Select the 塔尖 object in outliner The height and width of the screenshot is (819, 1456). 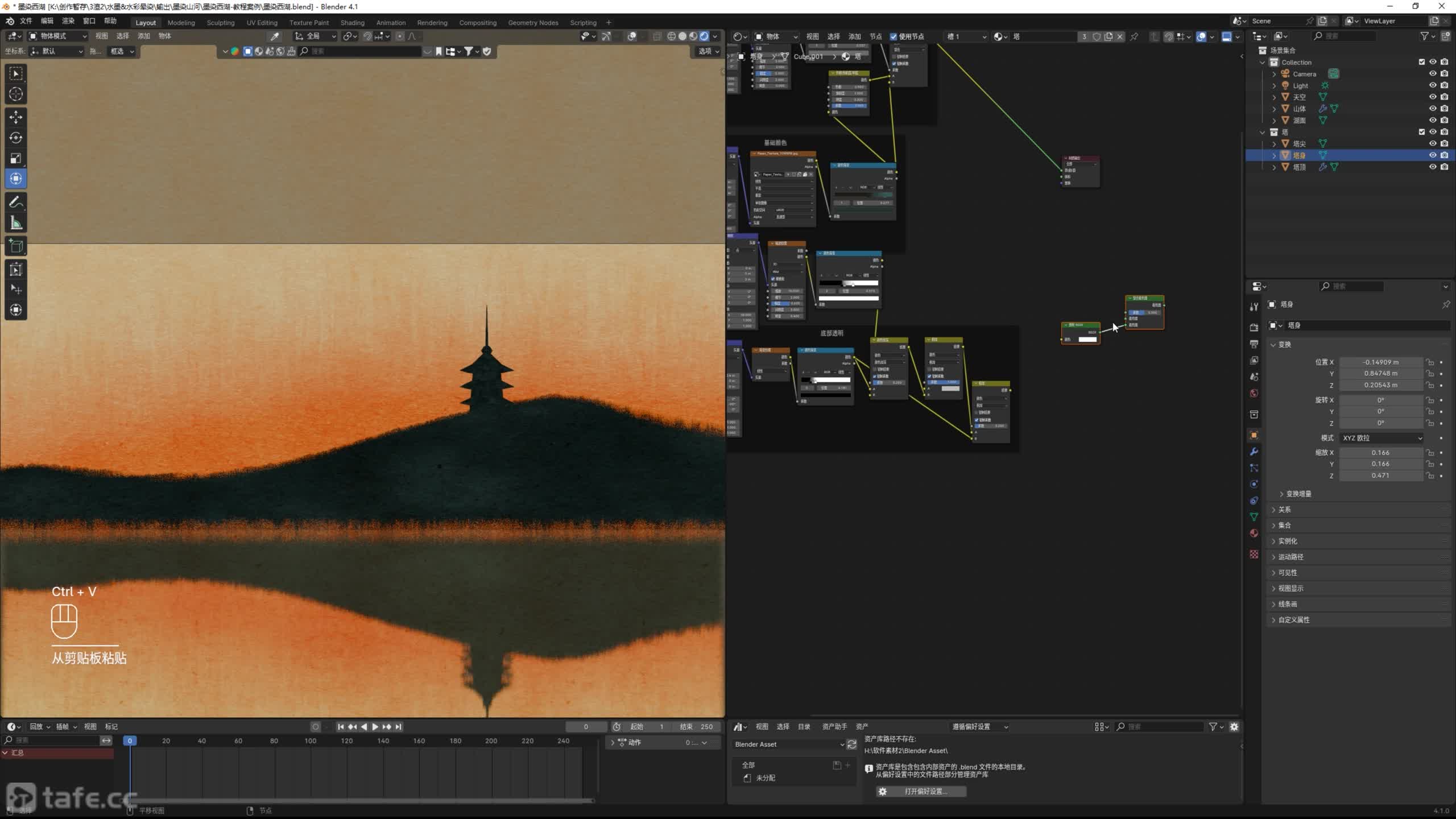[x=1299, y=144]
